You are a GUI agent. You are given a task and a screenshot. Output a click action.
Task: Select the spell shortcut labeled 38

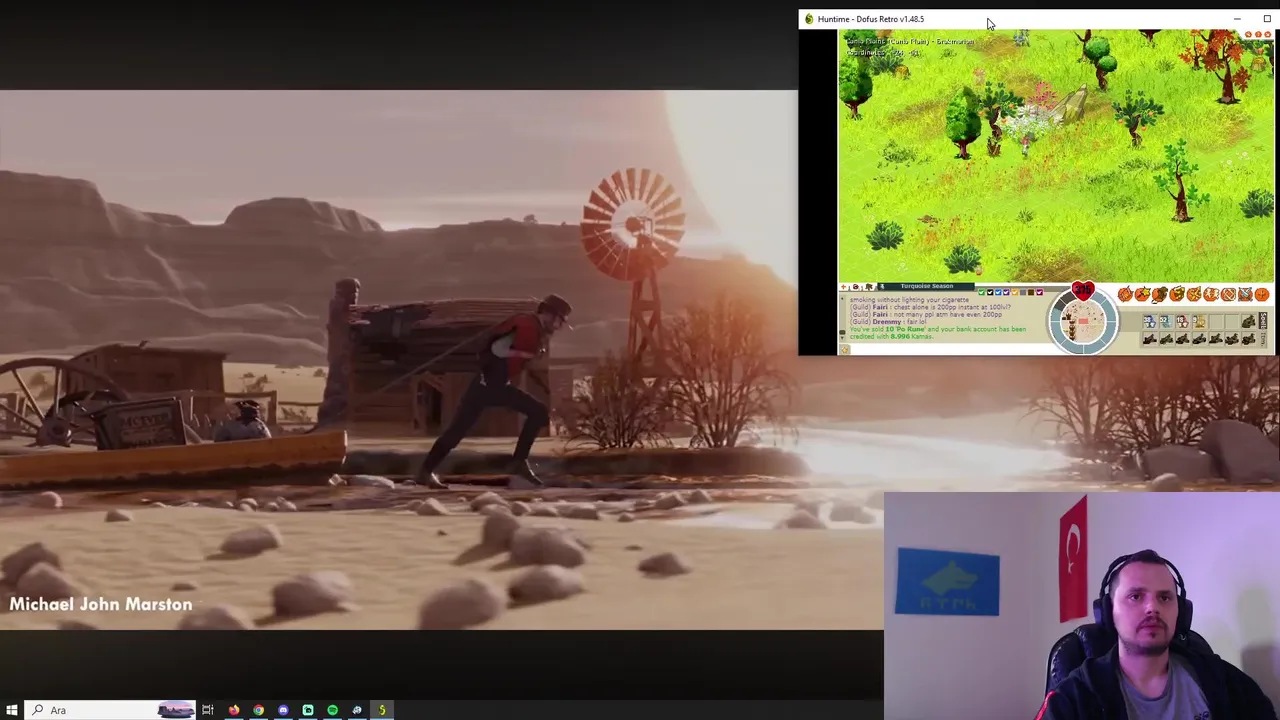[x=1149, y=321]
